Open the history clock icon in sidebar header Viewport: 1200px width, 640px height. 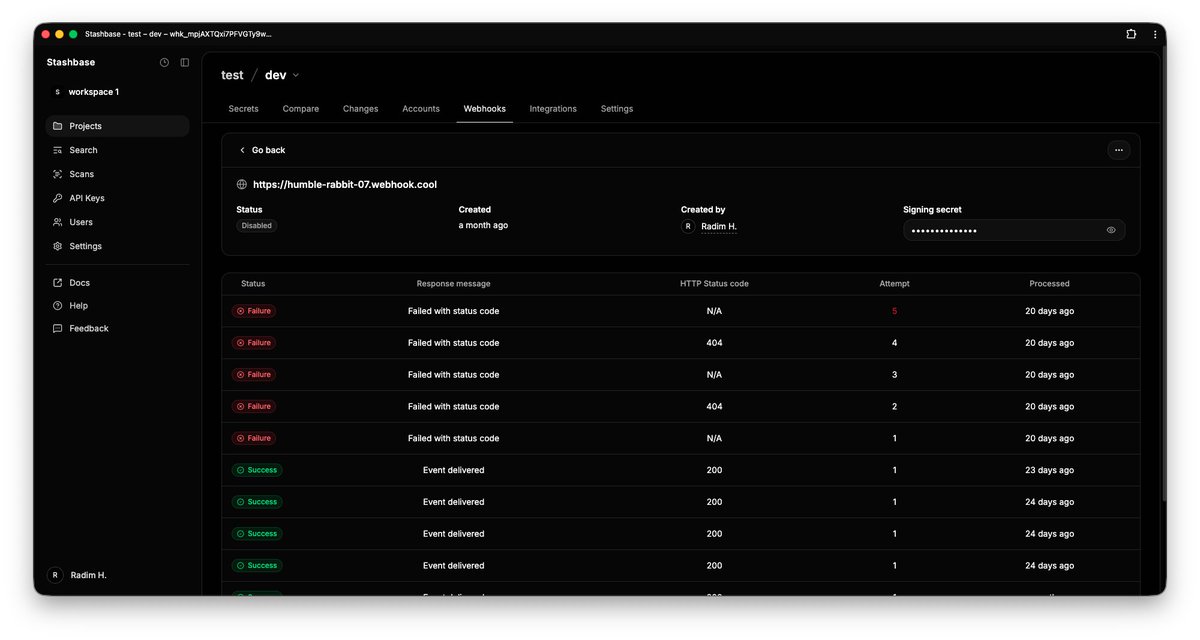165,62
